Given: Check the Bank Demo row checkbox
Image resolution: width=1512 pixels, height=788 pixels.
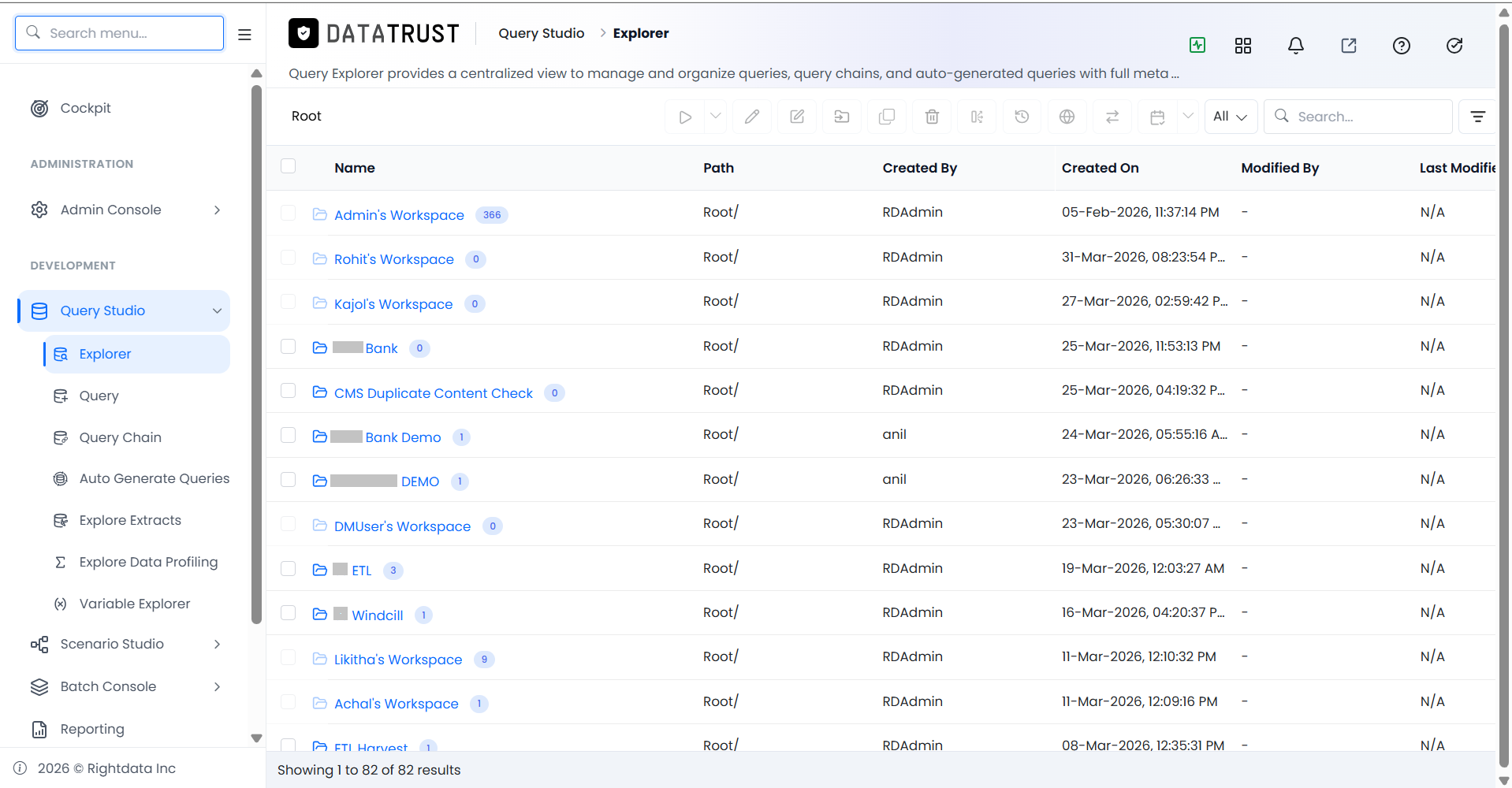Looking at the screenshot, I should (x=289, y=435).
